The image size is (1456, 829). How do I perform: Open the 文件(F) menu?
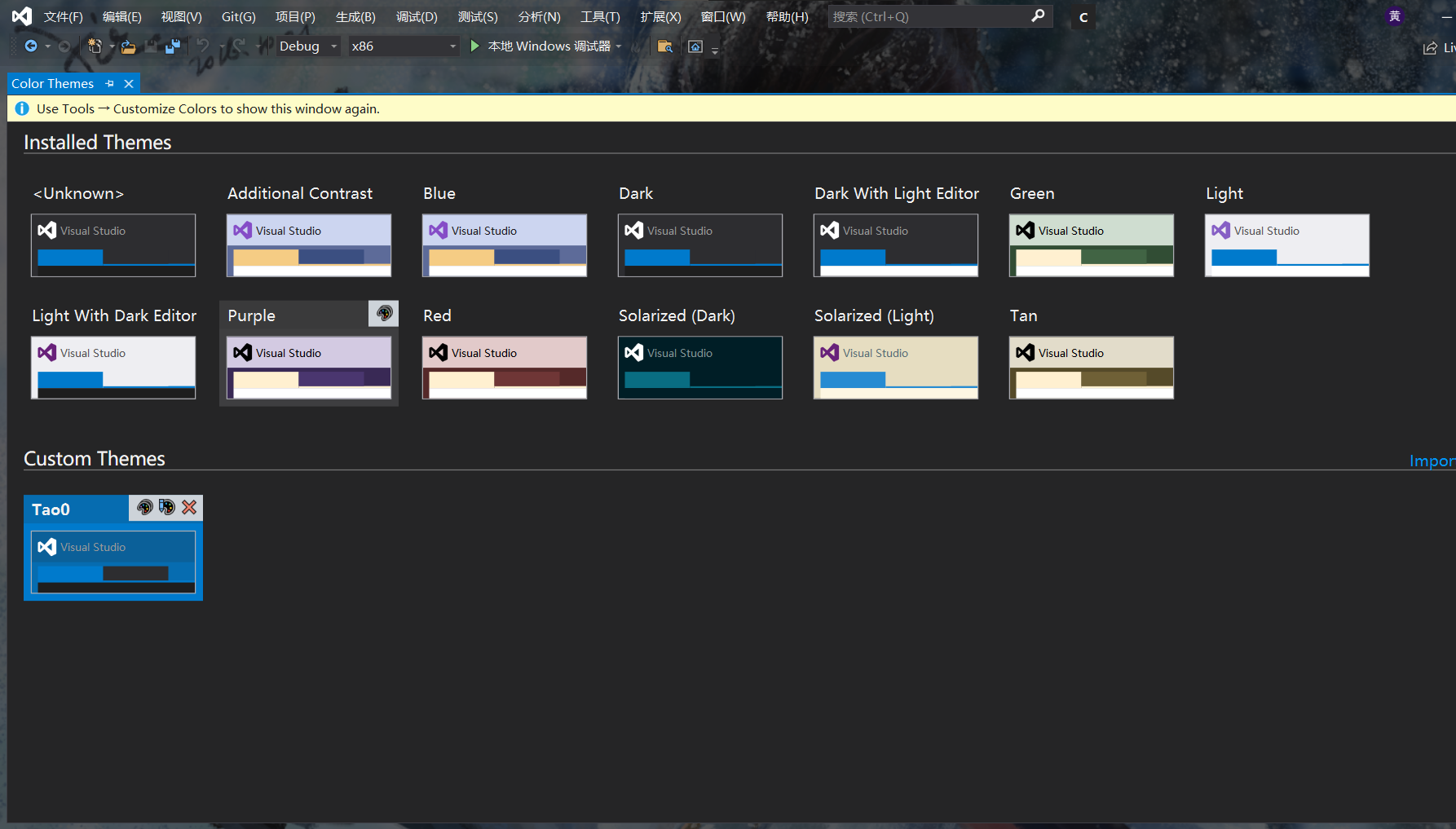[x=64, y=16]
